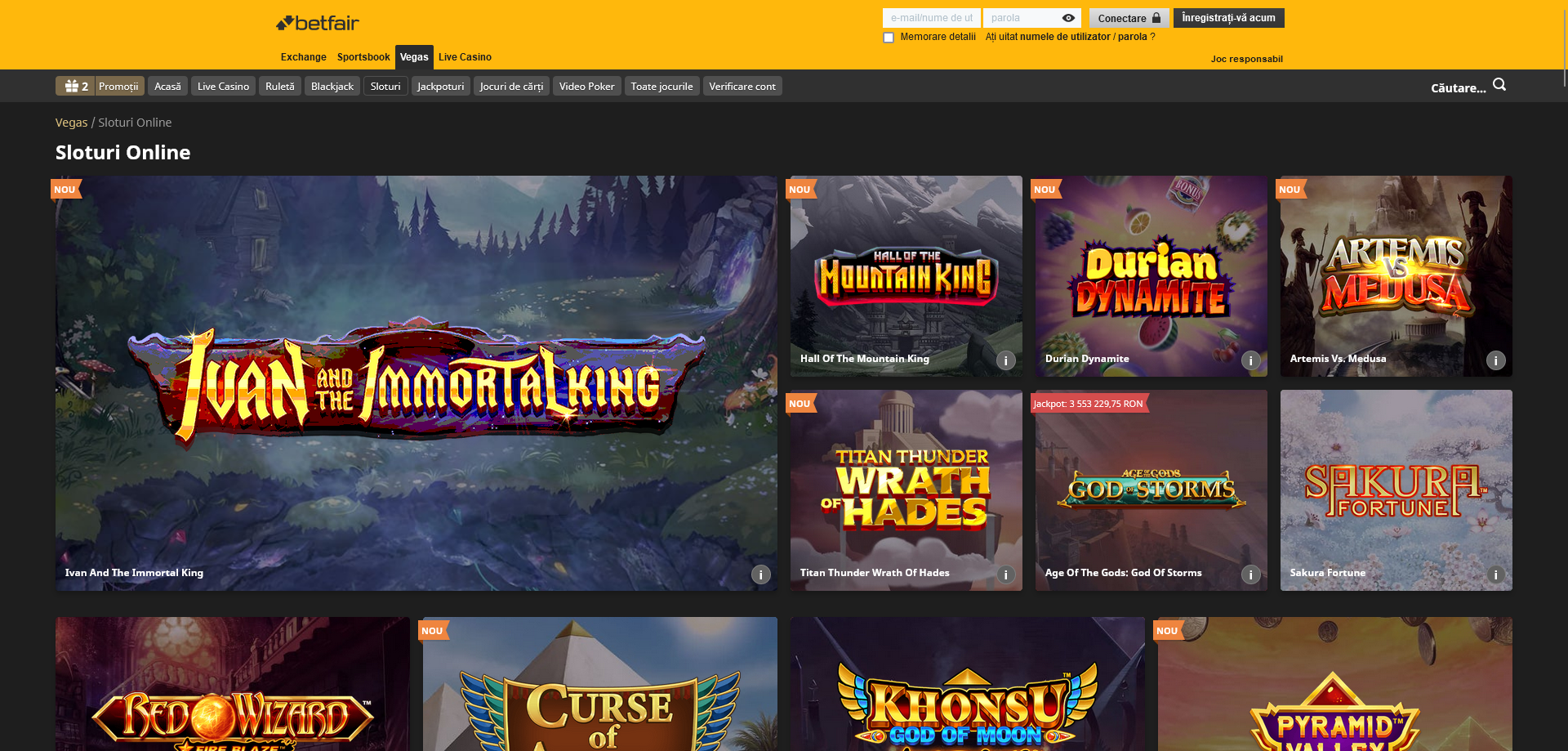Go to Acasă in the navigation bar
Viewport: 1568px width, 751px height.
point(167,86)
